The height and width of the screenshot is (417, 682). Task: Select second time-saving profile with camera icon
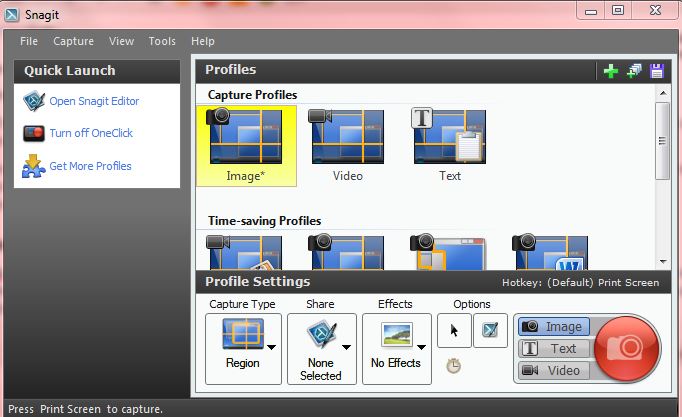pos(347,252)
